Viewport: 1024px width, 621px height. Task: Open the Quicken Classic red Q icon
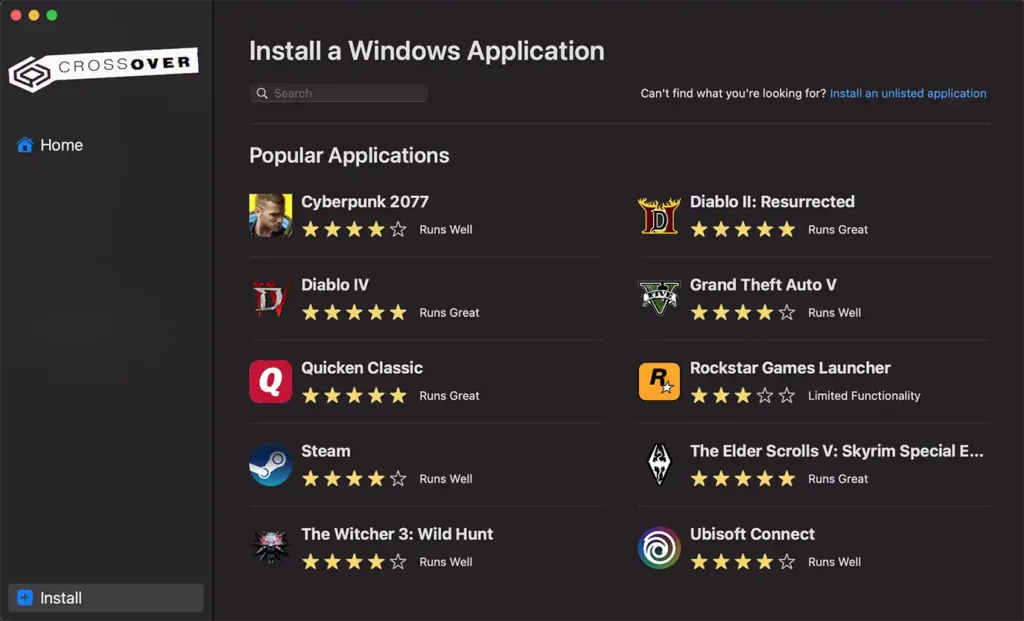click(270, 381)
